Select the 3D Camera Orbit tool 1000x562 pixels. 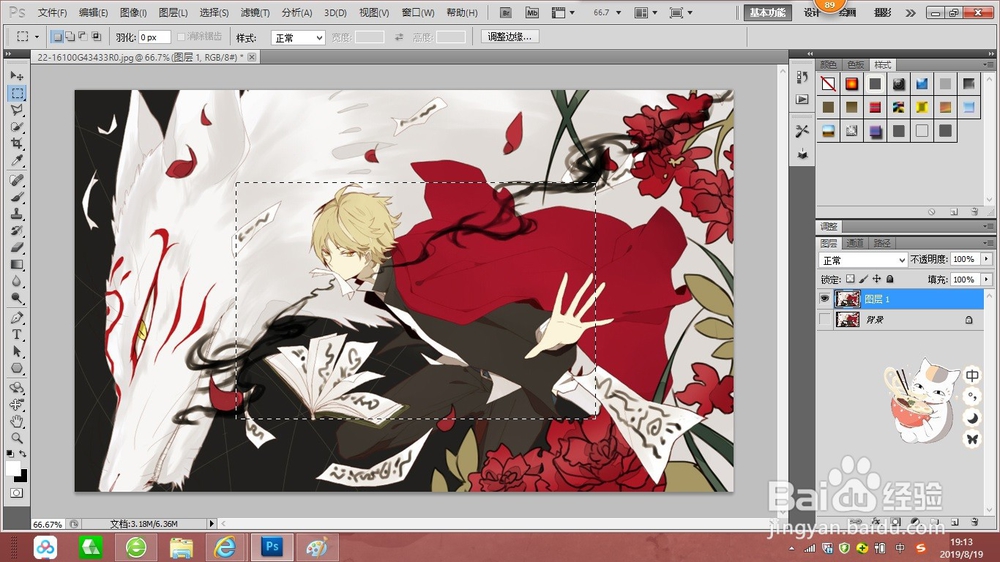[x=17, y=404]
